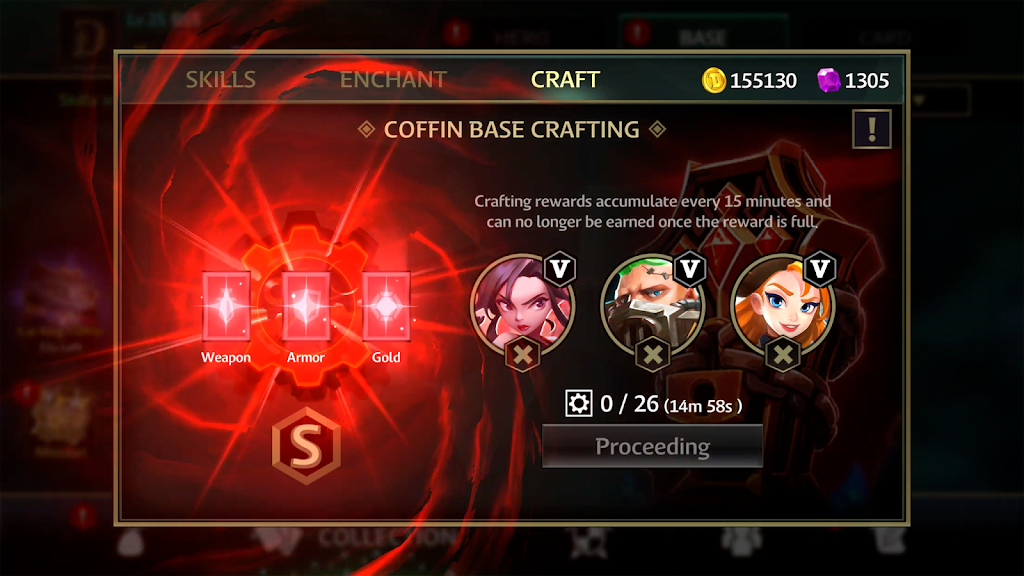Open the exclamation info icon
1024x576 pixels.
click(872, 129)
